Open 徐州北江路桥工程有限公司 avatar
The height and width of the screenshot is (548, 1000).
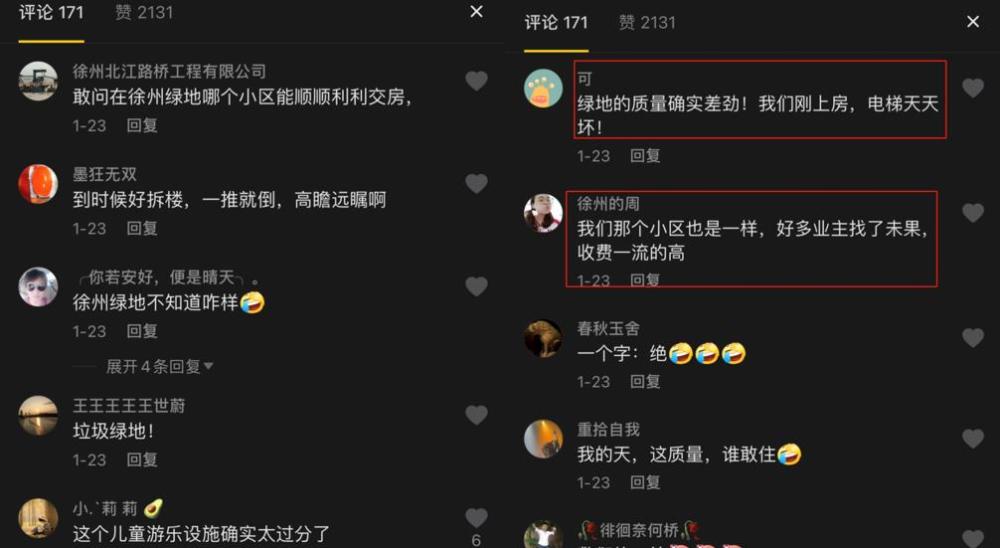[38, 81]
